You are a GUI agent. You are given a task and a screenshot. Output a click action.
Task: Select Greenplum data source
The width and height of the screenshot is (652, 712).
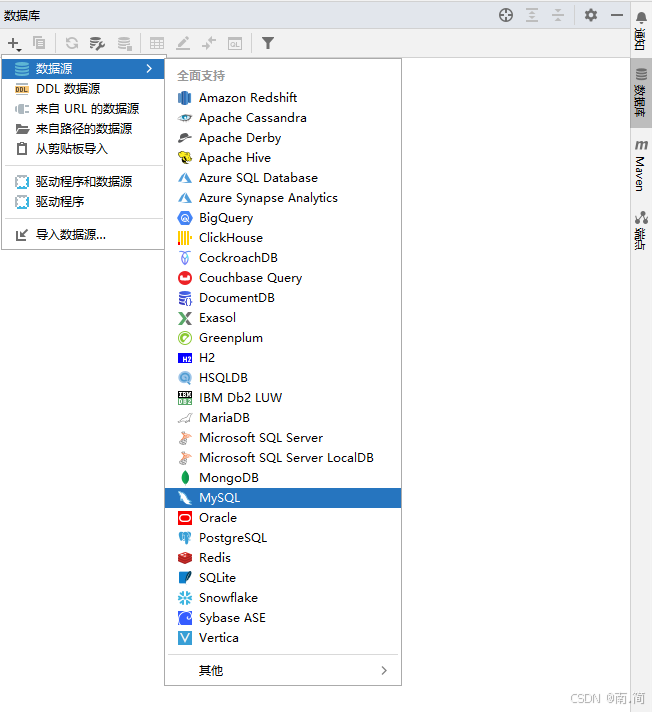coord(283,337)
